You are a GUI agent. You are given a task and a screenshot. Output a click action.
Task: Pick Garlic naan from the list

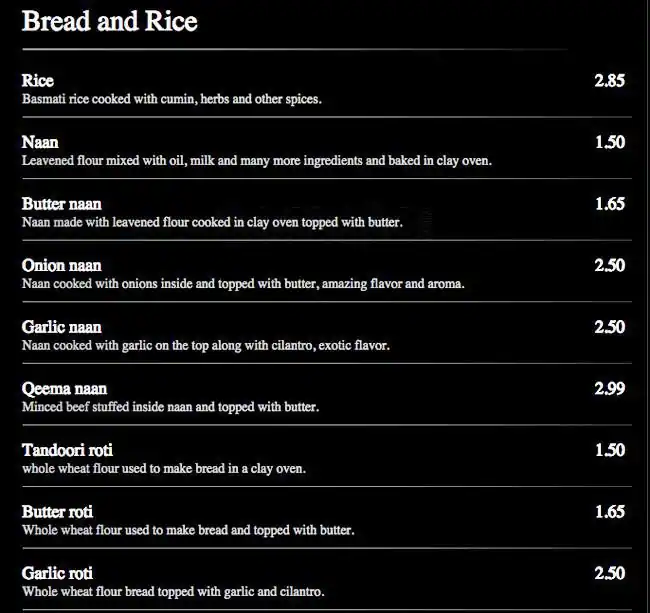click(62, 327)
